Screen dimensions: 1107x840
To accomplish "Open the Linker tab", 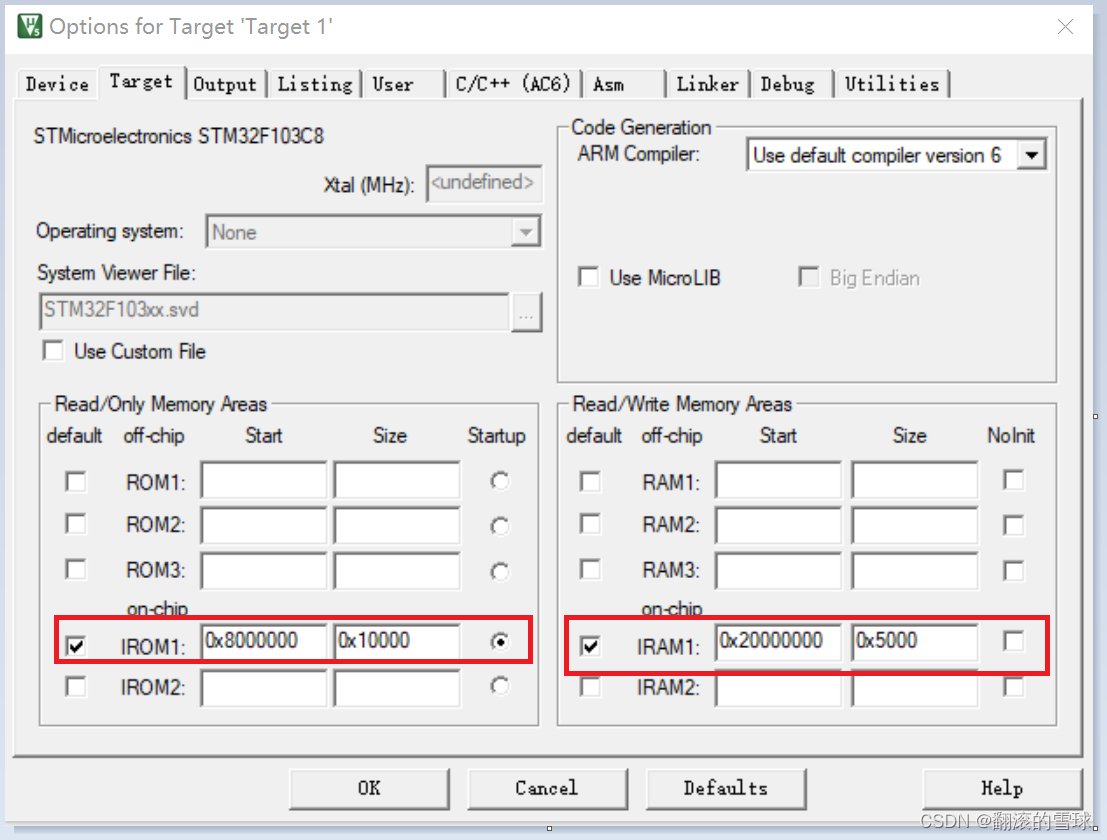I will [707, 84].
